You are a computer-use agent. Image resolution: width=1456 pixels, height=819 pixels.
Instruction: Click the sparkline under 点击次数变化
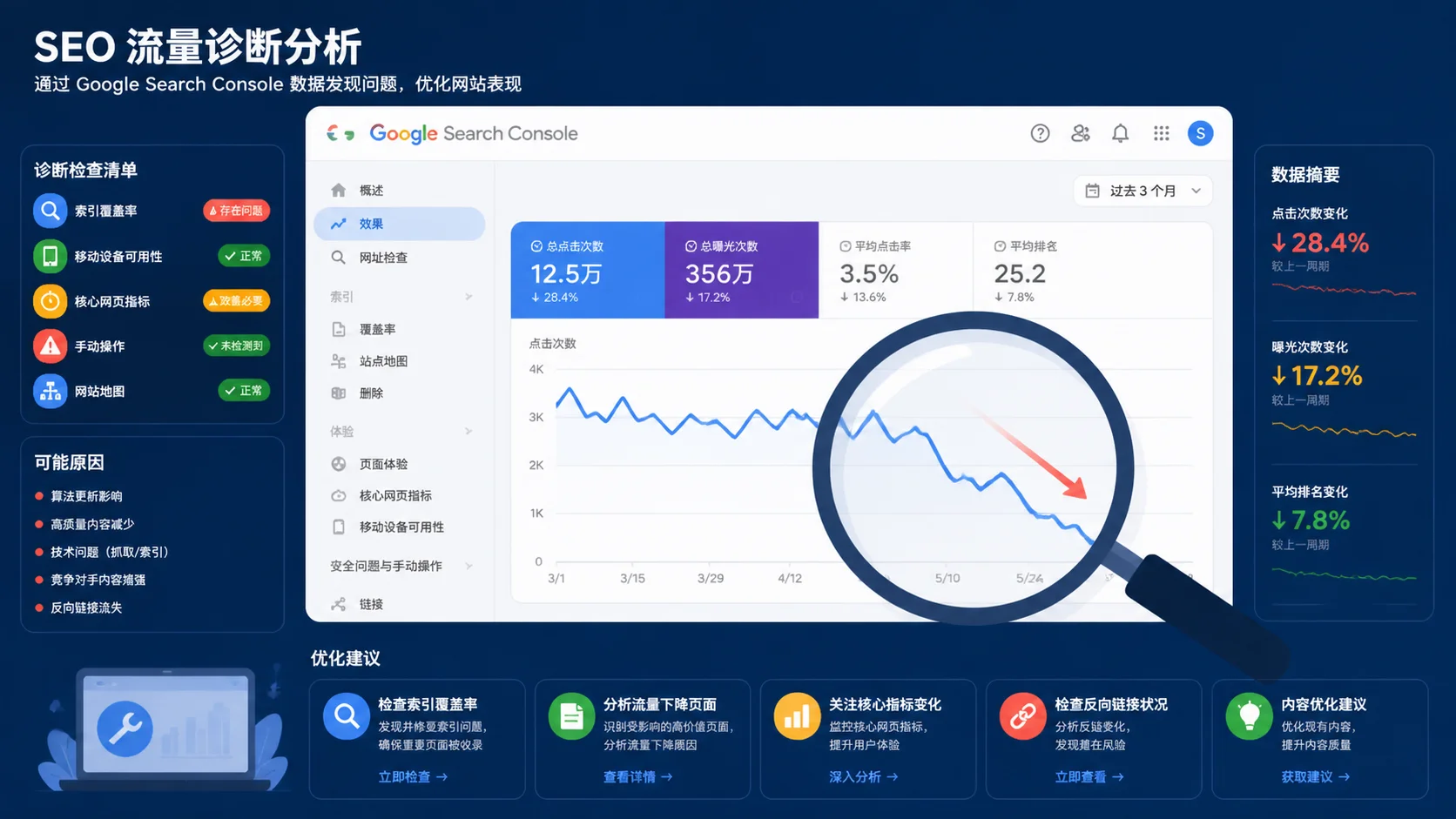(1345, 290)
